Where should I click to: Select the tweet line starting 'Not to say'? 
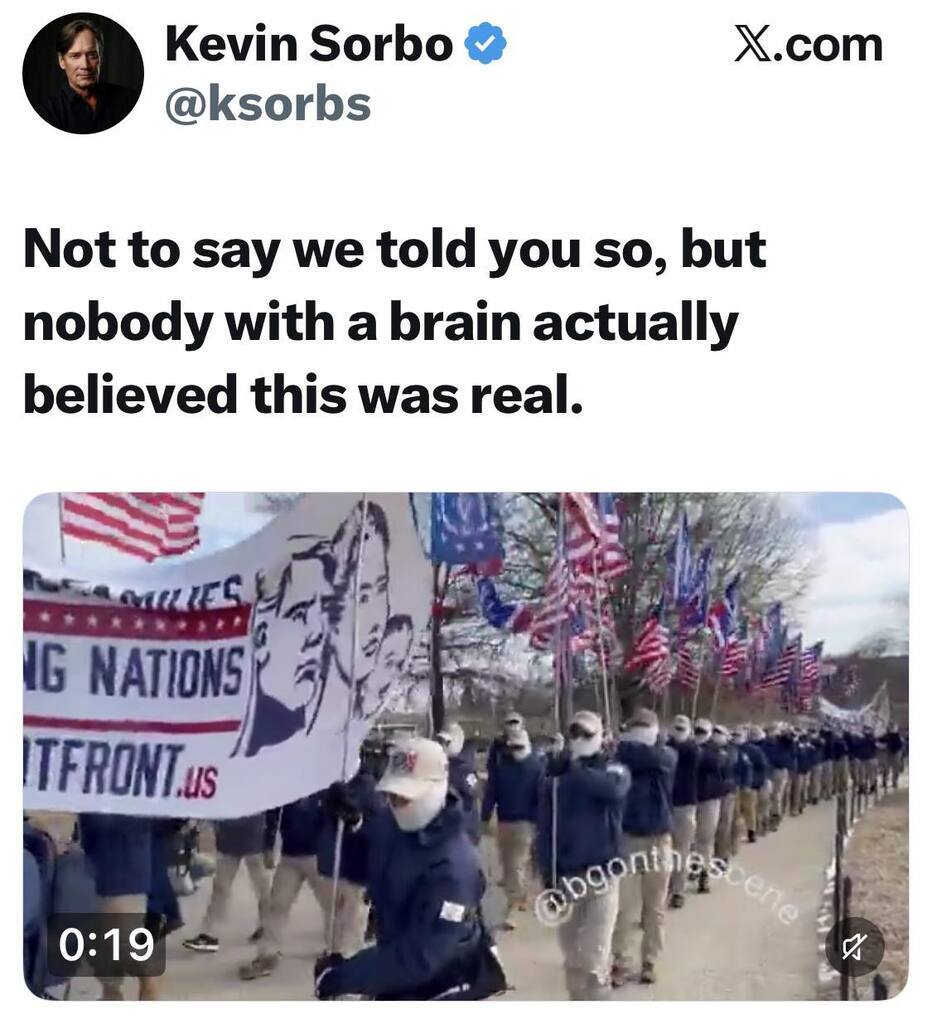(394, 251)
